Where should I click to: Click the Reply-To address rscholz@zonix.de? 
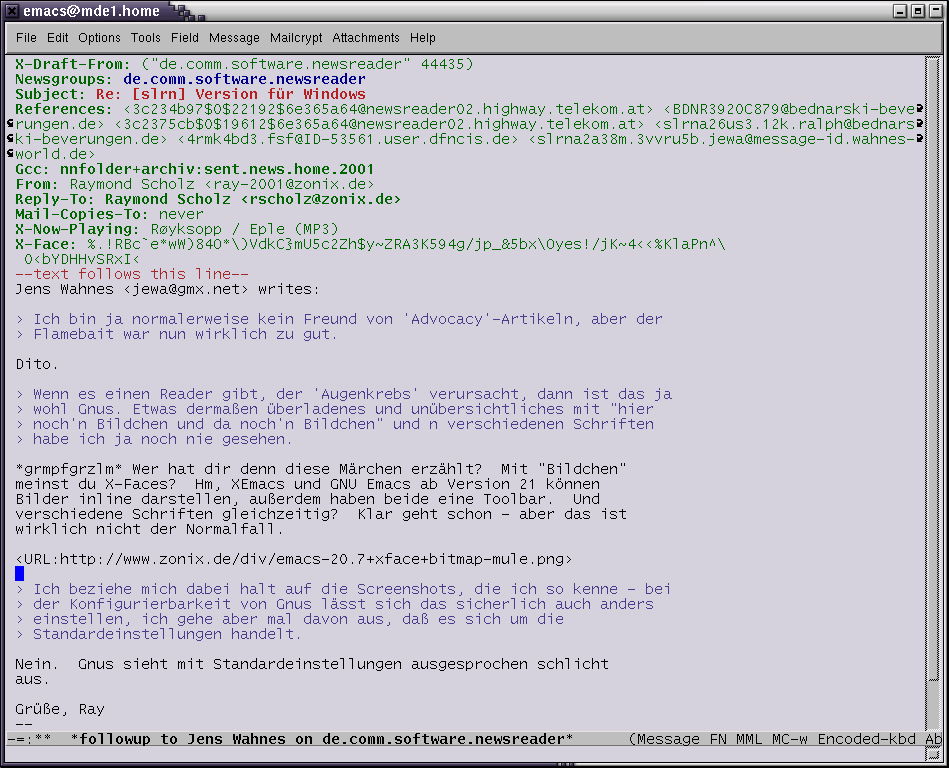321,200
